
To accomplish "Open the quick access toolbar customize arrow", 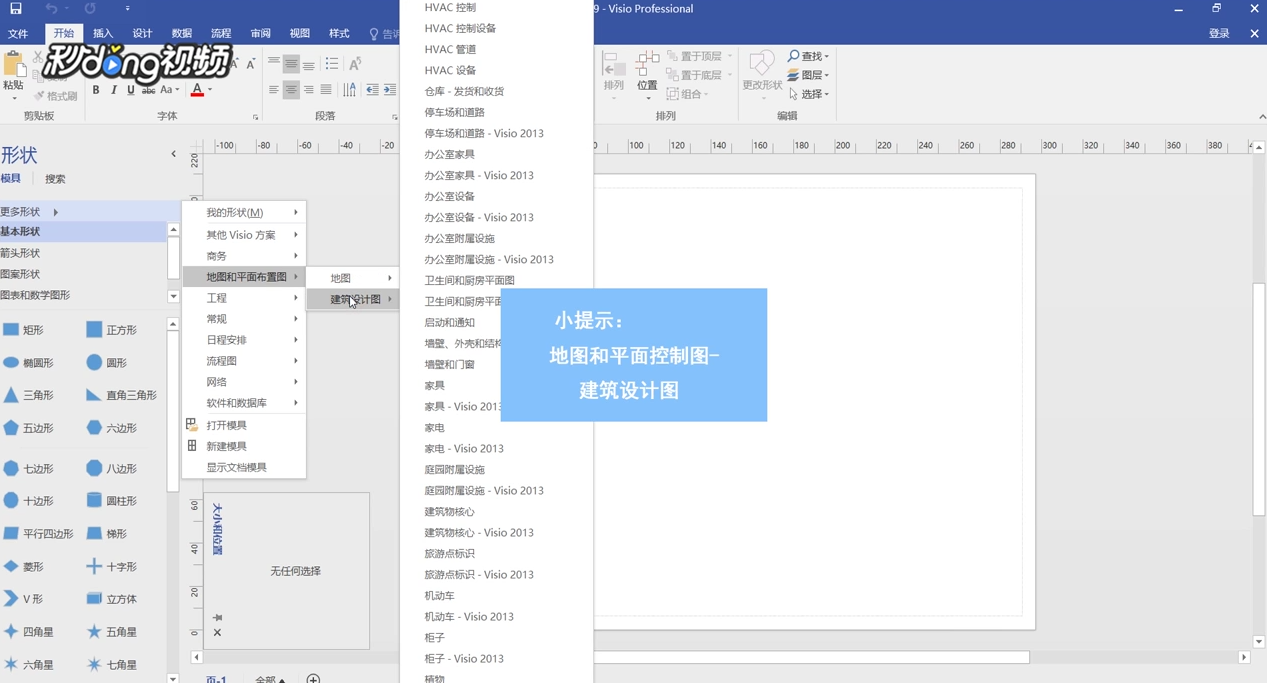I will 127,9.
